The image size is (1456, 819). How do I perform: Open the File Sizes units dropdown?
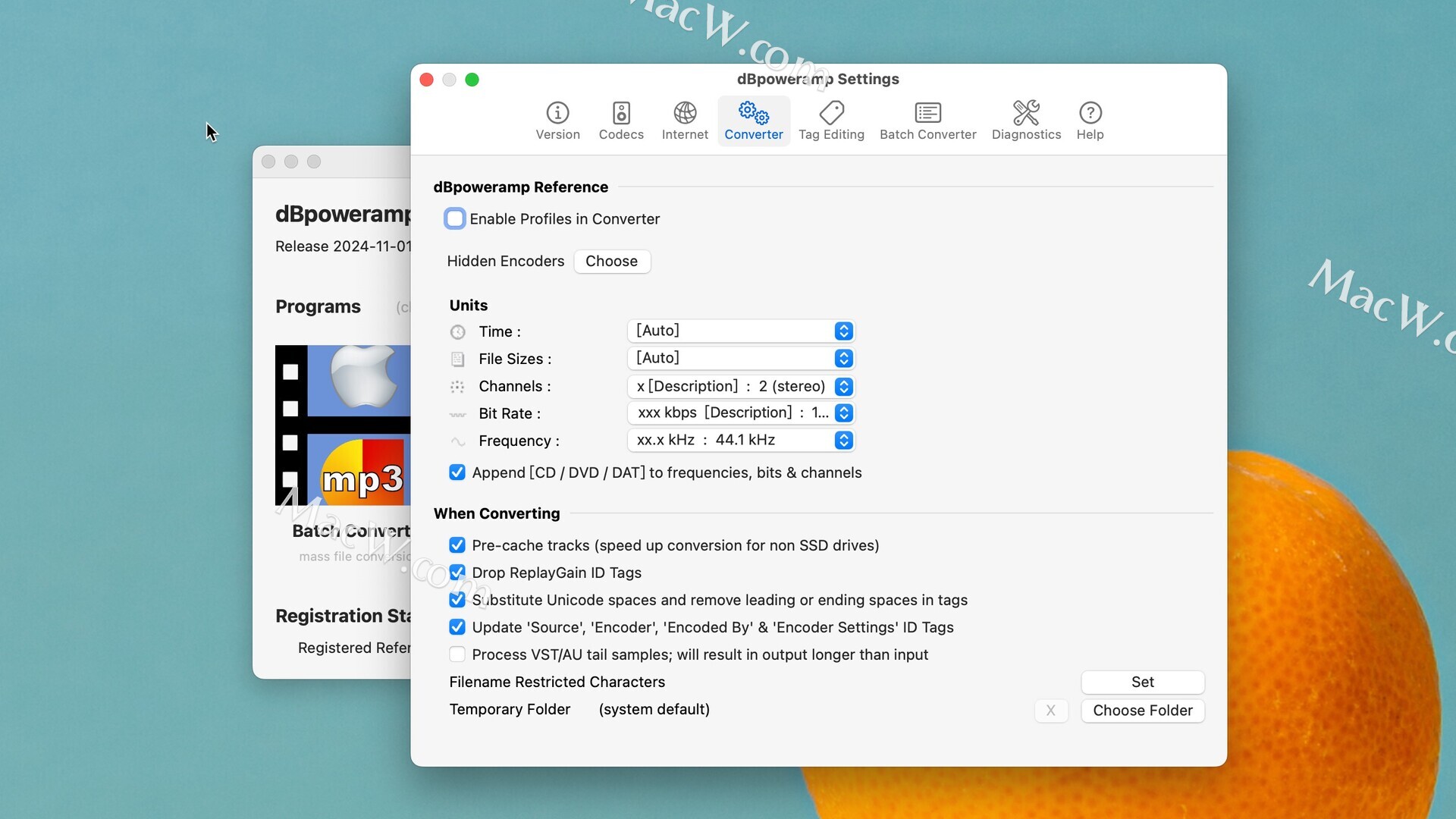click(741, 359)
